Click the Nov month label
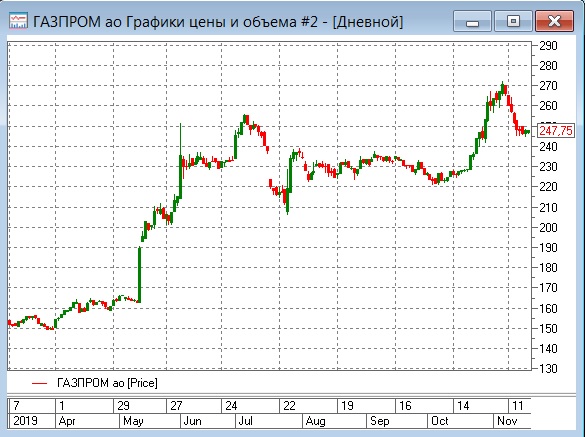585x437 pixels. tap(507, 421)
